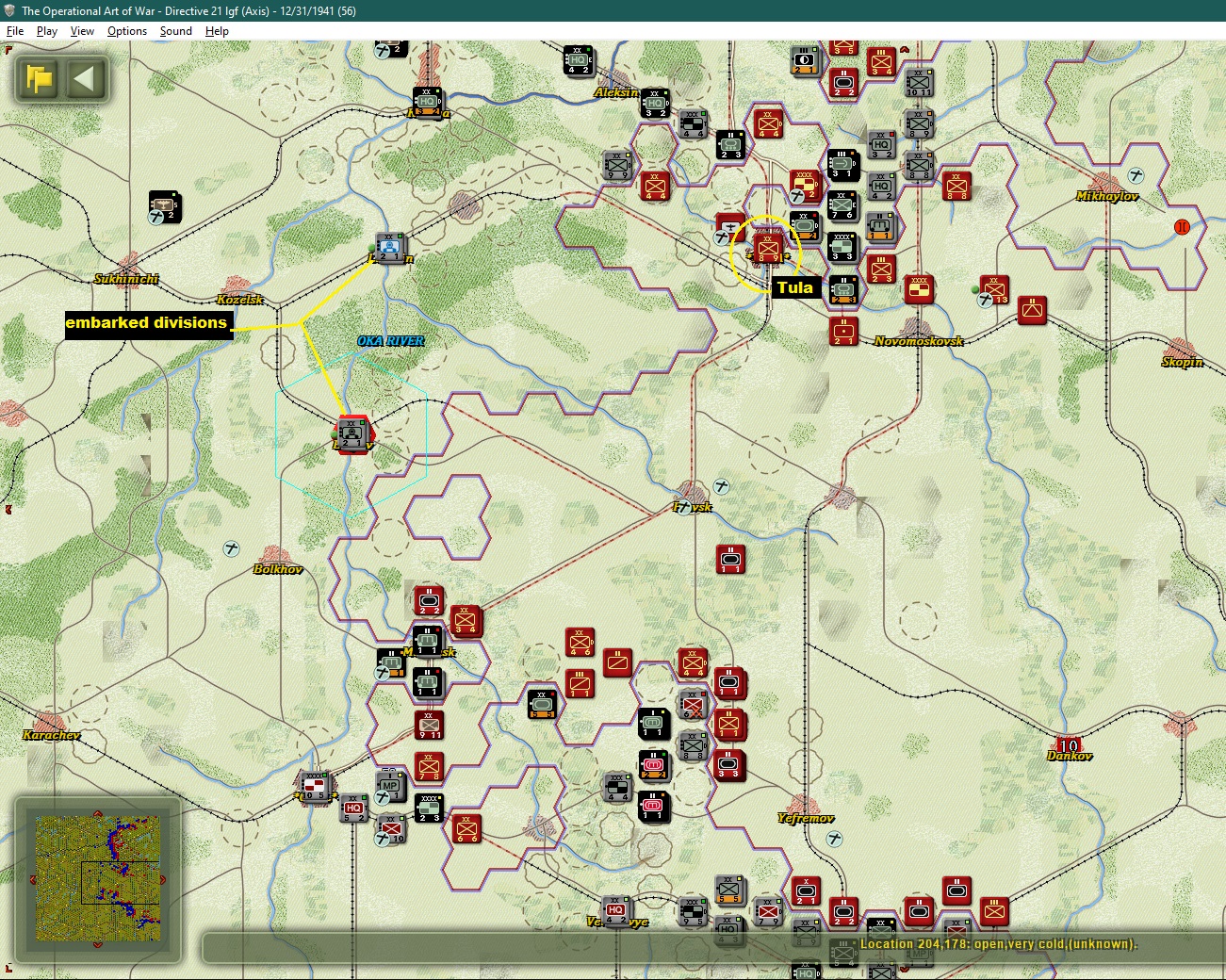1226x980 pixels.
Task: Open the Options menu
Action: click(x=127, y=31)
